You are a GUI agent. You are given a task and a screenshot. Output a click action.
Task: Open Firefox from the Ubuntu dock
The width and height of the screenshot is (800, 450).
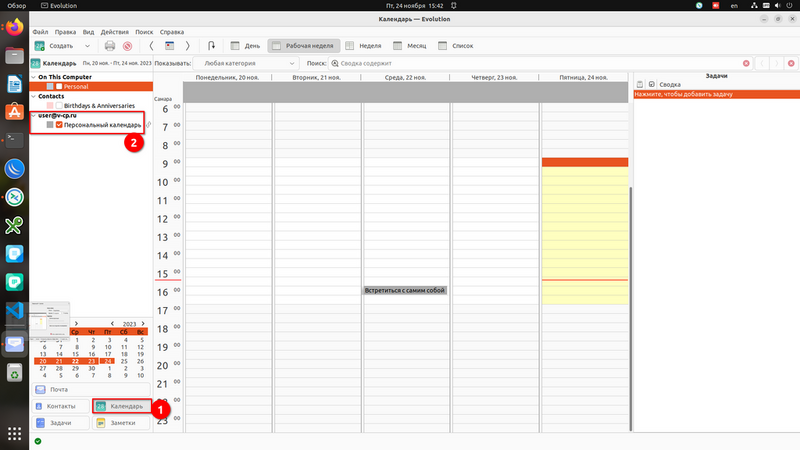point(14,27)
